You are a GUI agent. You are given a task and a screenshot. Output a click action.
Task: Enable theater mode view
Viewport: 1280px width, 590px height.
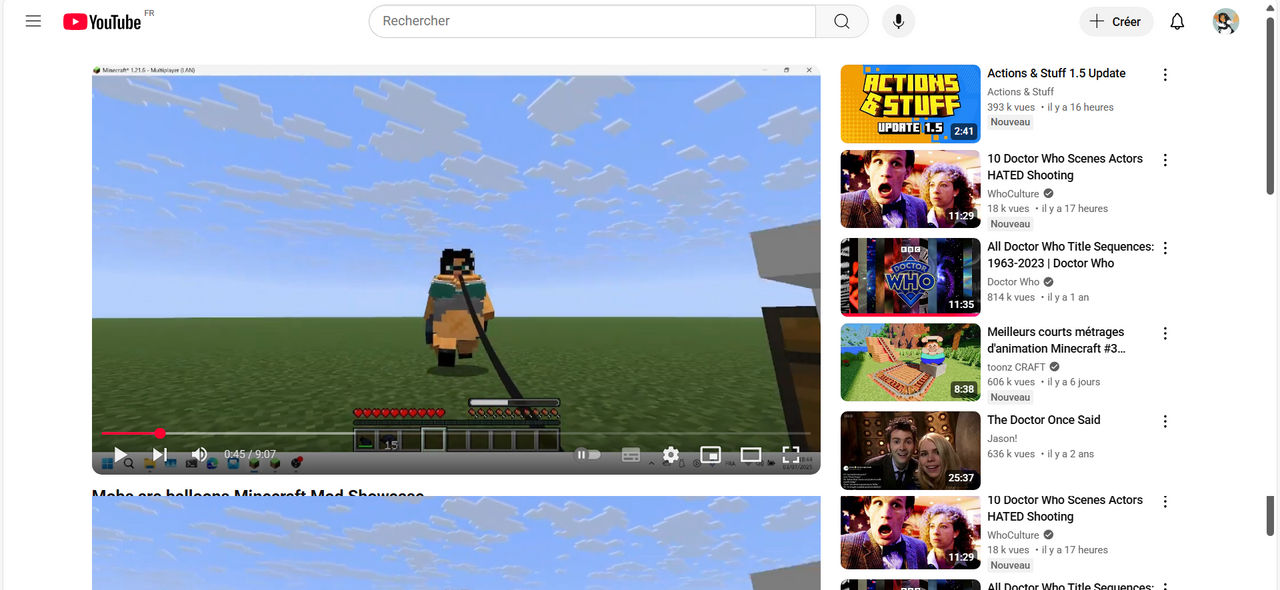(x=751, y=455)
